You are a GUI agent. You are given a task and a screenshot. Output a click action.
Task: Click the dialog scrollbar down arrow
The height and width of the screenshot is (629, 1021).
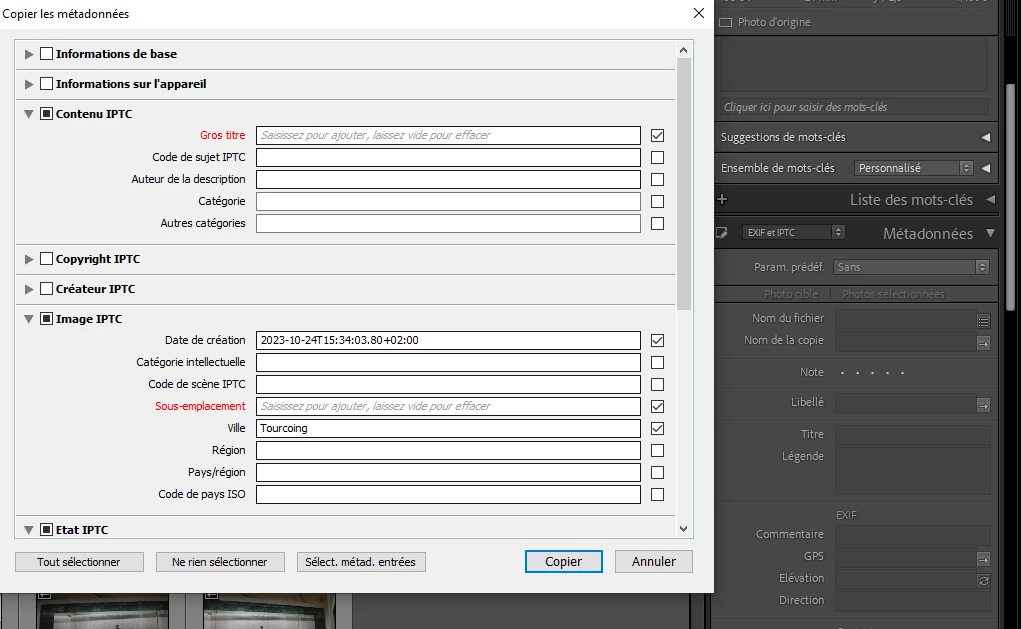click(x=683, y=529)
